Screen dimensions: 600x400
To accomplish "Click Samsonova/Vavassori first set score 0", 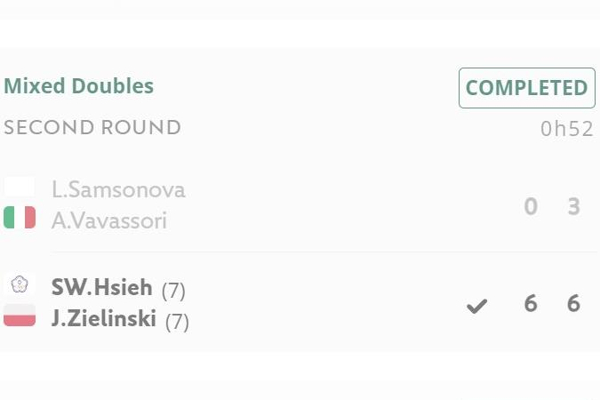I will tap(531, 206).
